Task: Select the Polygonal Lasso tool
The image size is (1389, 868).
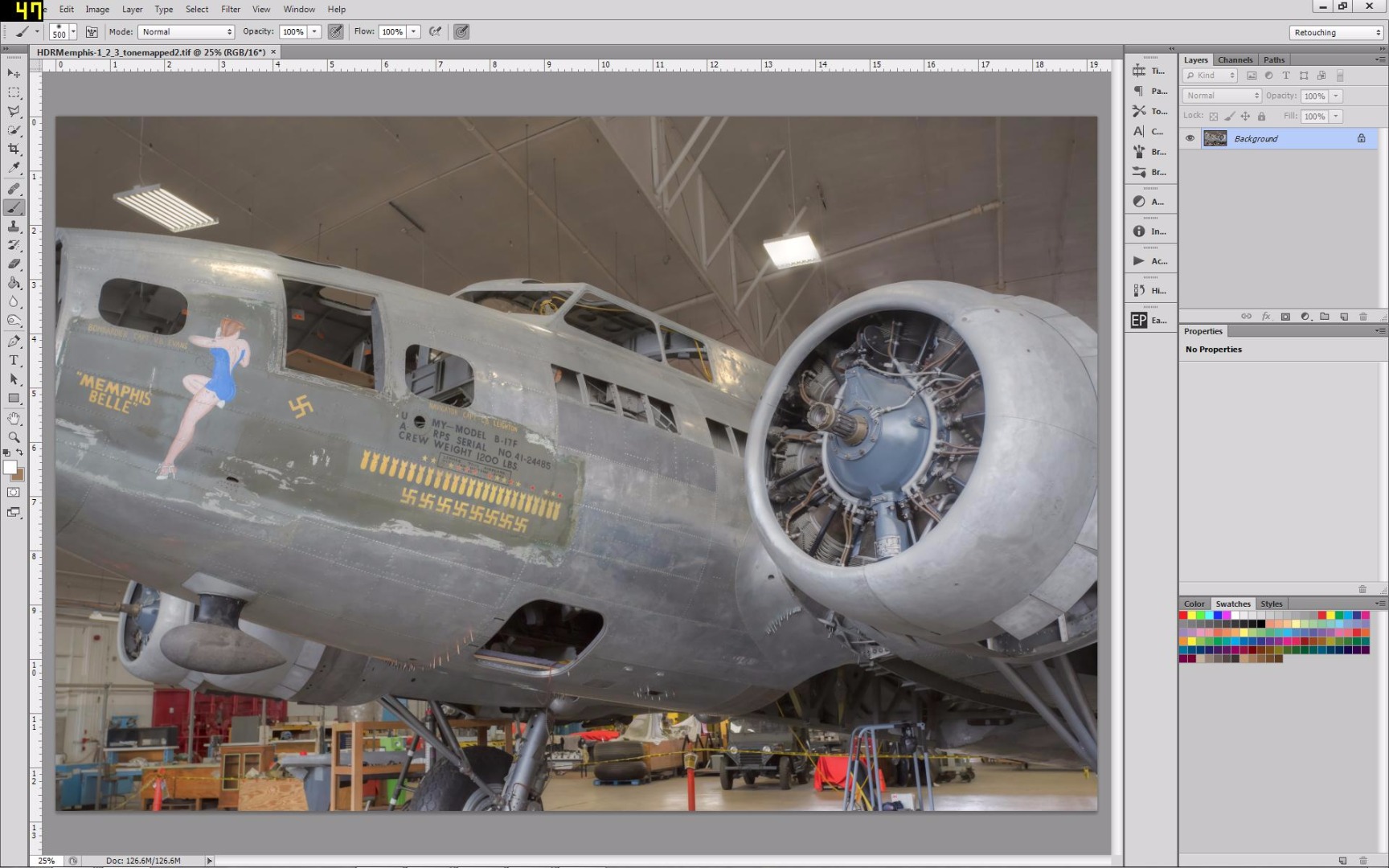Action: click(x=14, y=111)
